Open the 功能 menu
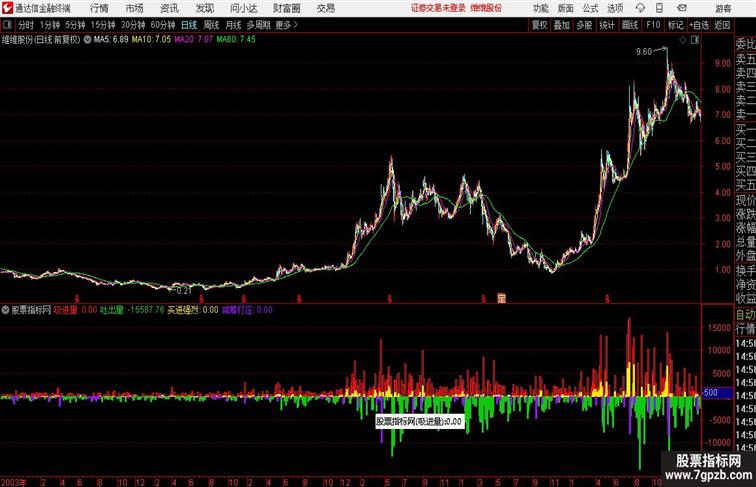This screenshot has width=756, height=487. [540, 8]
